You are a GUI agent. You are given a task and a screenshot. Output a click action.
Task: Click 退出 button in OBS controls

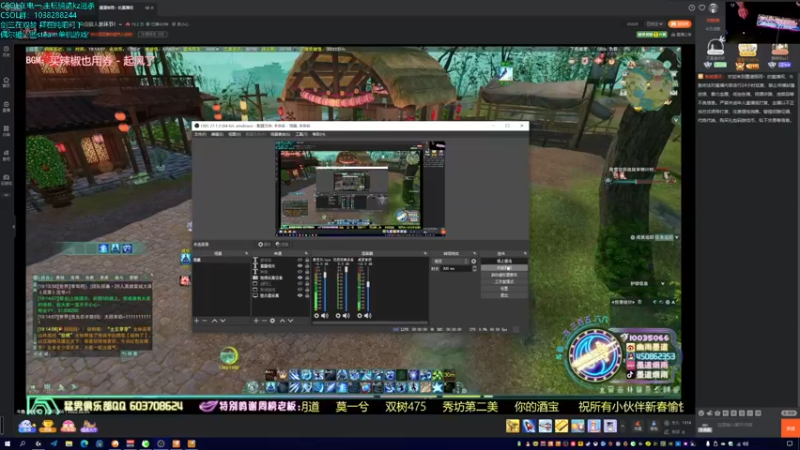504,295
